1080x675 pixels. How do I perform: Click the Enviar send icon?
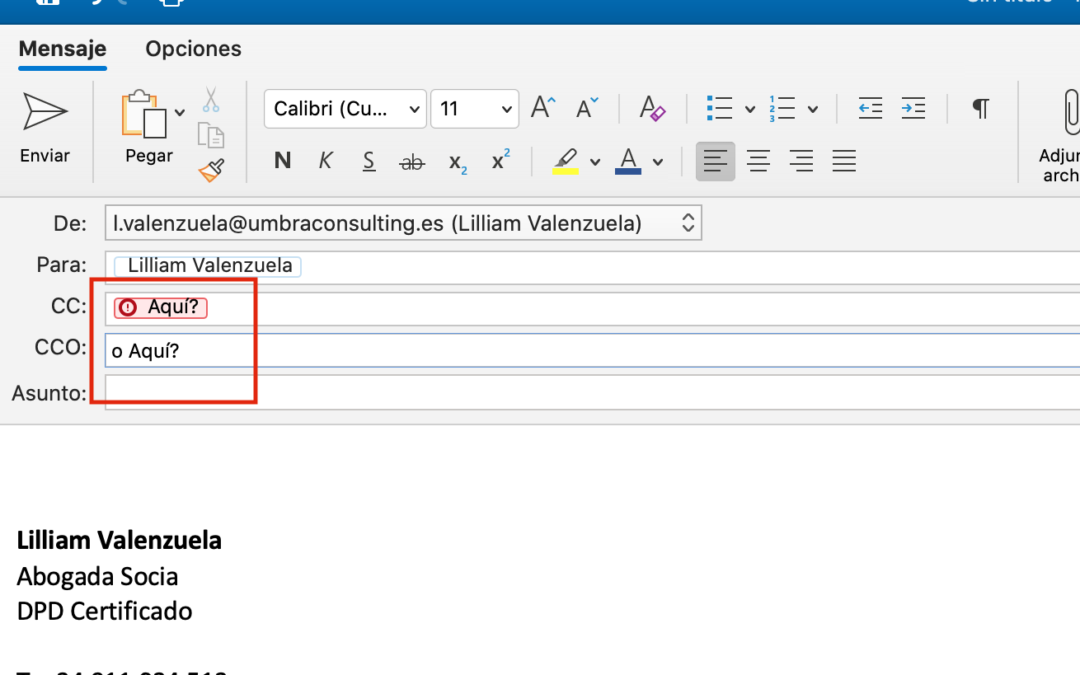45,112
